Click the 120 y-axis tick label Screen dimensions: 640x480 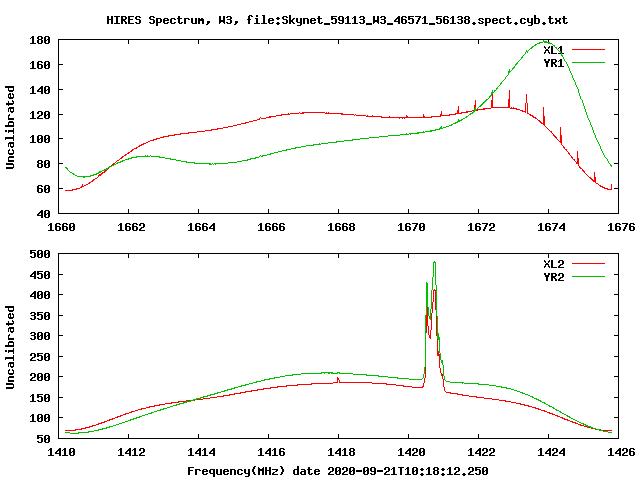(x=40, y=115)
